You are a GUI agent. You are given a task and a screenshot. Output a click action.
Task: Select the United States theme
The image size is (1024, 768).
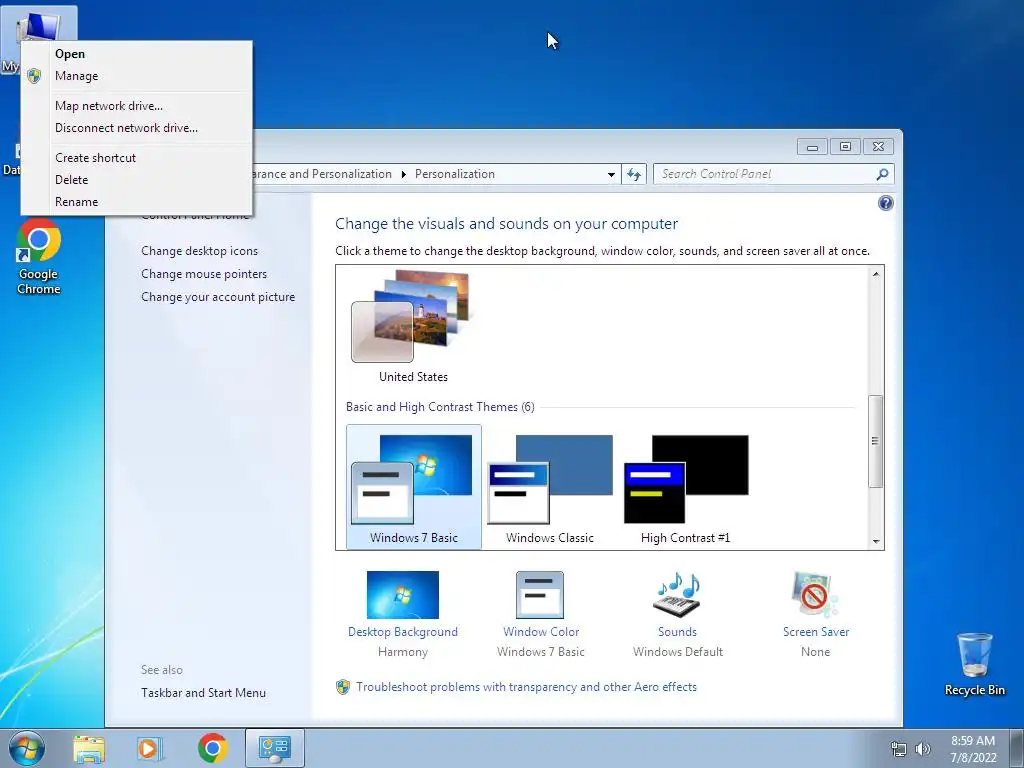tap(413, 327)
